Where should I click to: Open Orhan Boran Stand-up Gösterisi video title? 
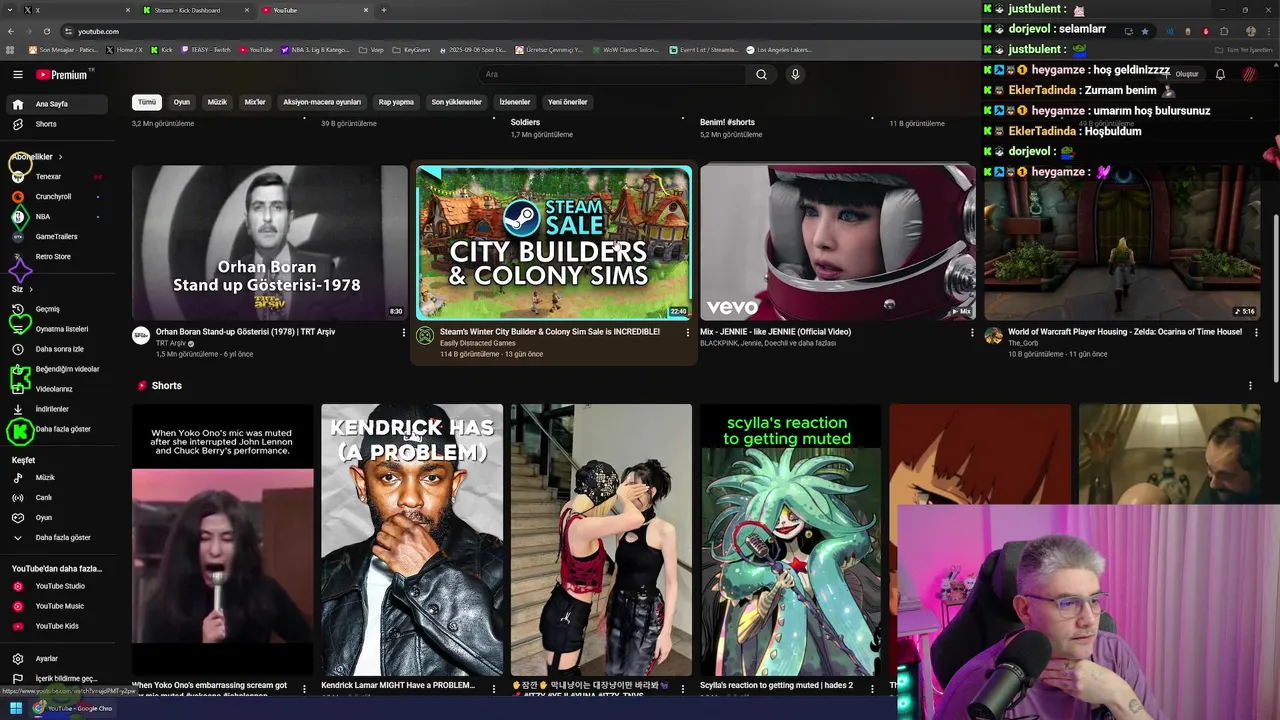point(245,332)
